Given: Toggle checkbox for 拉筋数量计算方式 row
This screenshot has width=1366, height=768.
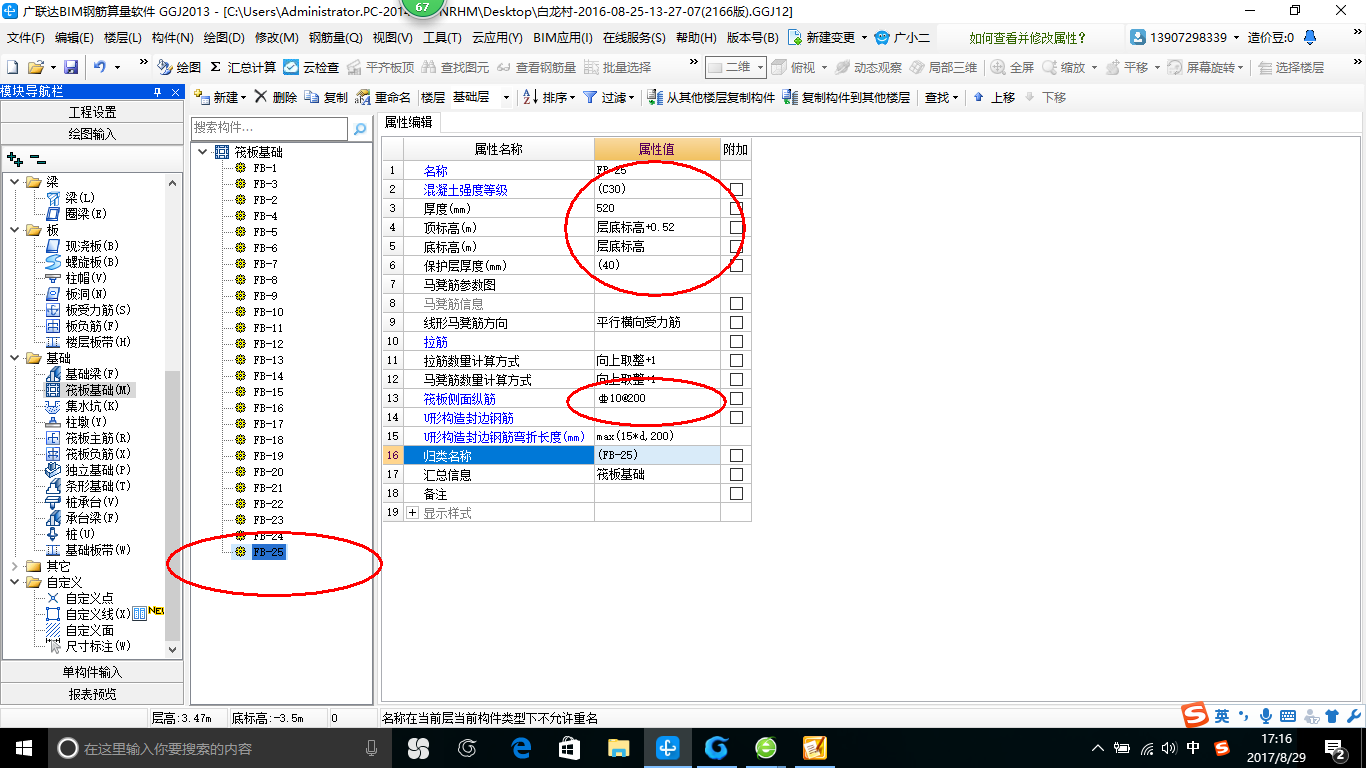Looking at the screenshot, I should (x=736, y=361).
